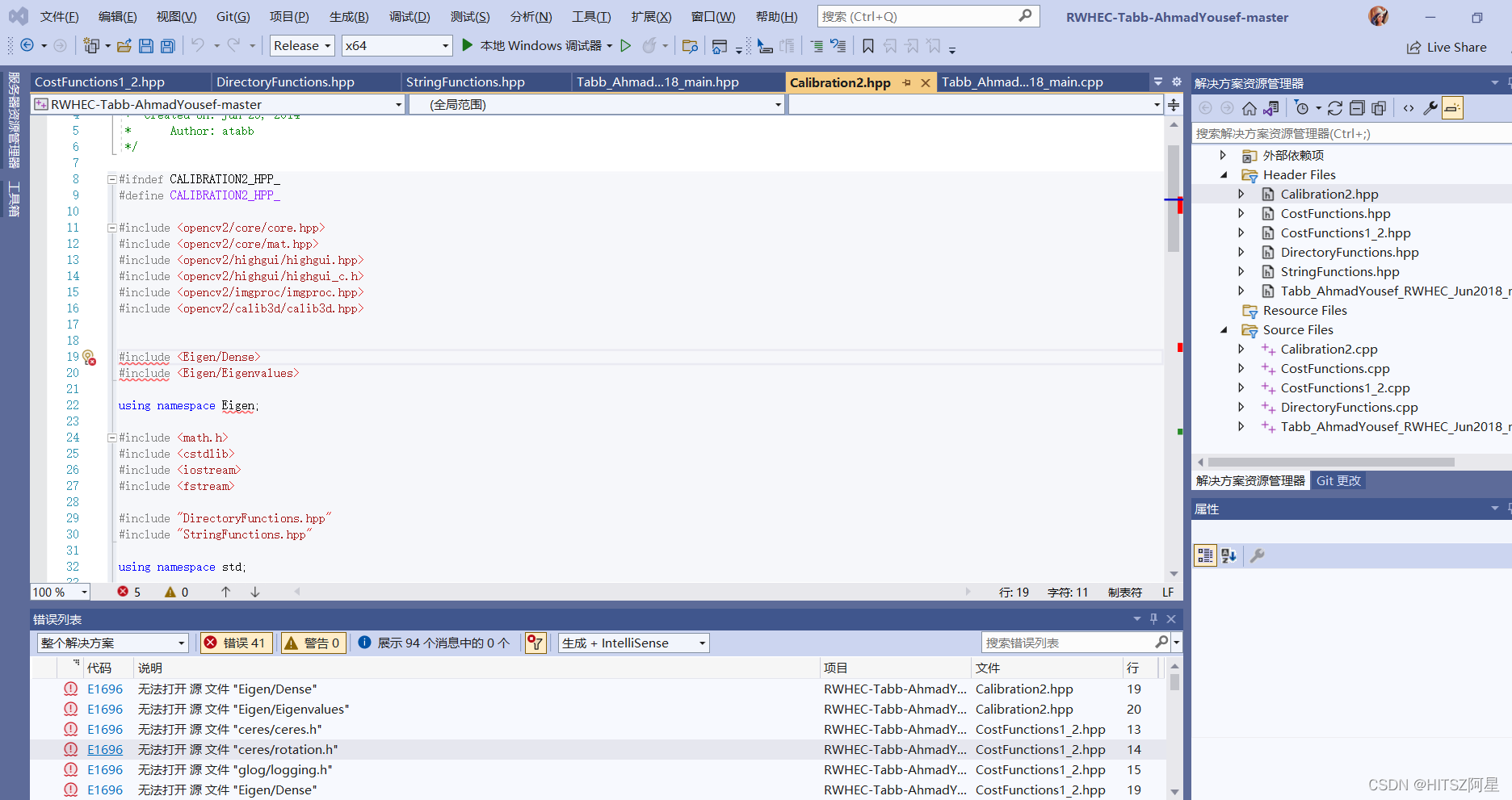Open the 100 % zoom level dropdown
The width and height of the screenshot is (1512, 800).
[x=60, y=592]
